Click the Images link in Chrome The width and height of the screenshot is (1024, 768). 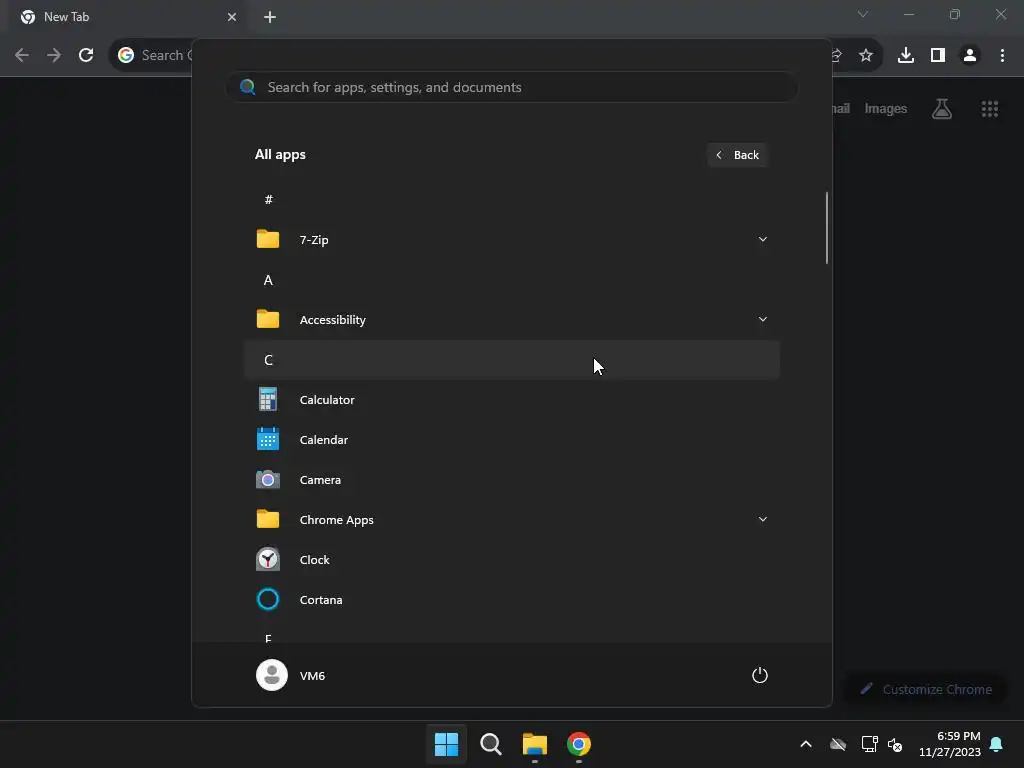click(886, 108)
